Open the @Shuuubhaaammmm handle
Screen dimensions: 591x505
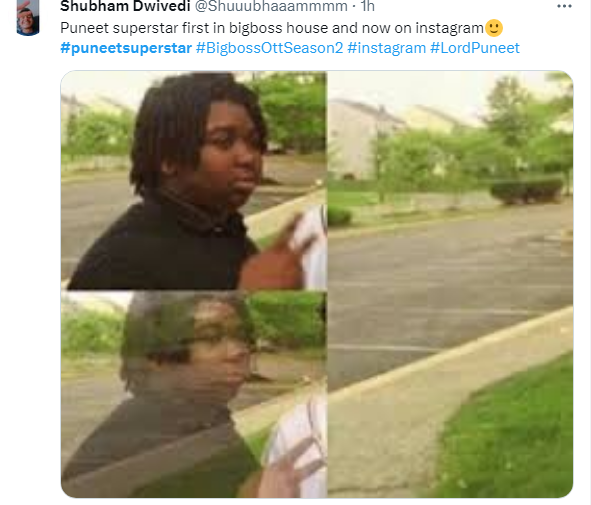coord(271,6)
